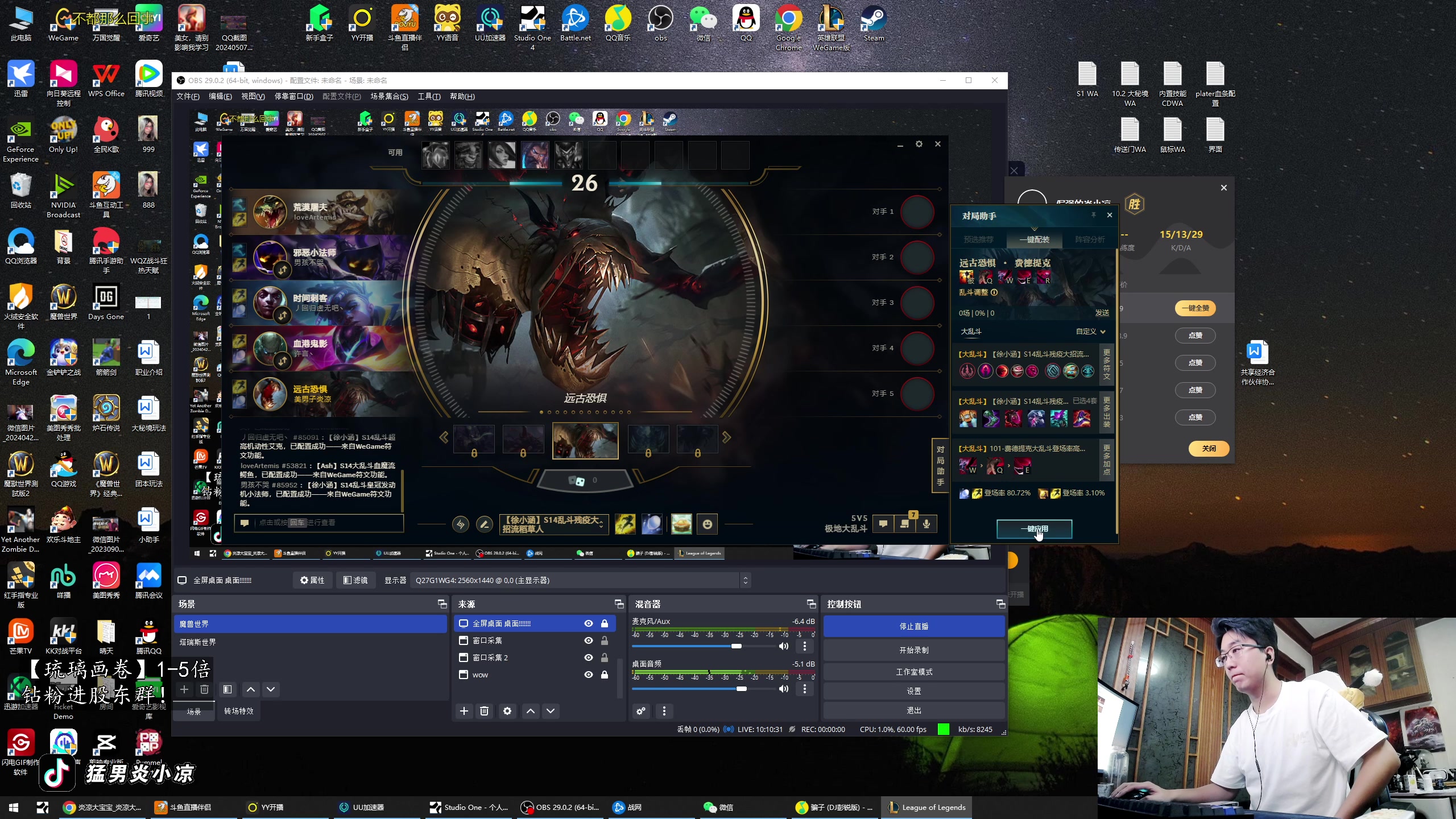Screen dimensions: 1456x819
Task: Expand the 自定义 dropdown in 对局助手
Action: 1091,332
